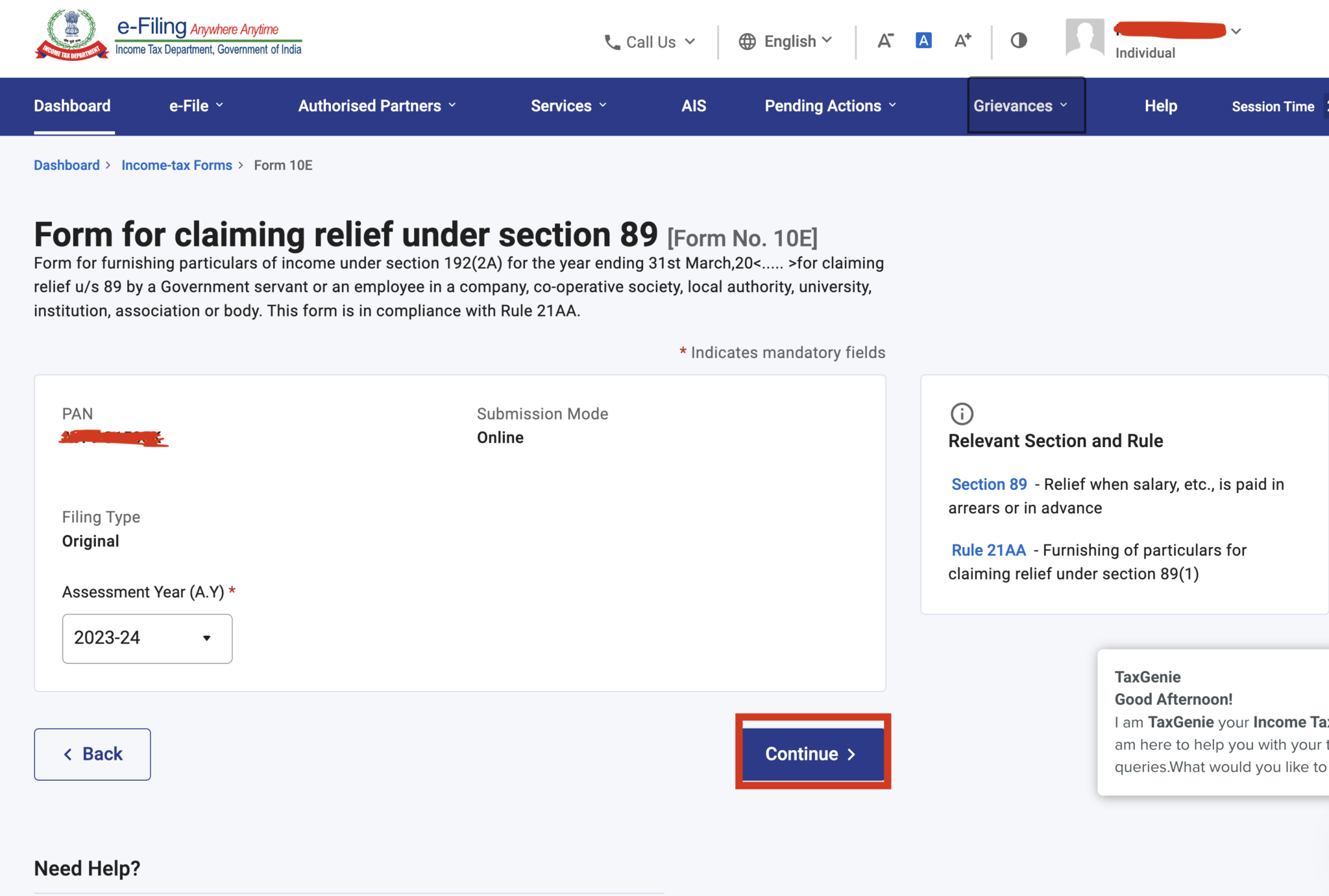Open the Section 89 link
Image resolution: width=1329 pixels, height=896 pixels.
pyautogui.click(x=988, y=484)
